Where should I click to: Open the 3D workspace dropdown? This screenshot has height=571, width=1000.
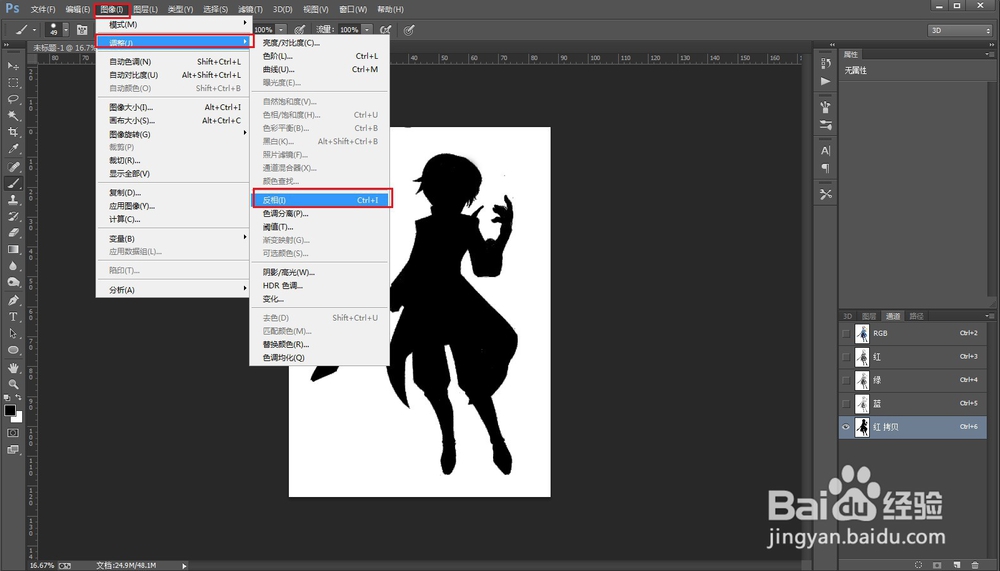coord(959,30)
